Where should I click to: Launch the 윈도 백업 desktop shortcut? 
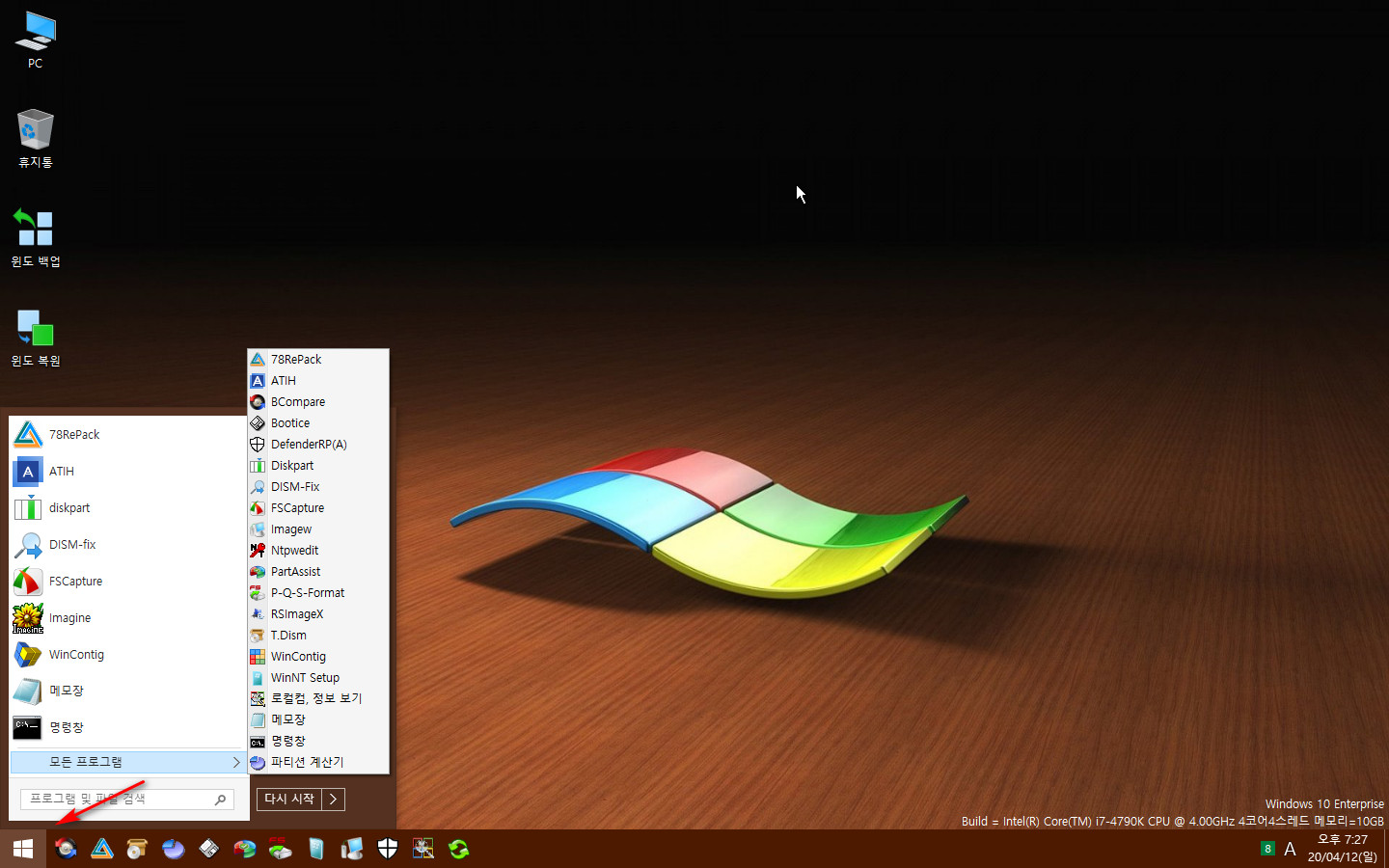pyautogui.click(x=36, y=239)
